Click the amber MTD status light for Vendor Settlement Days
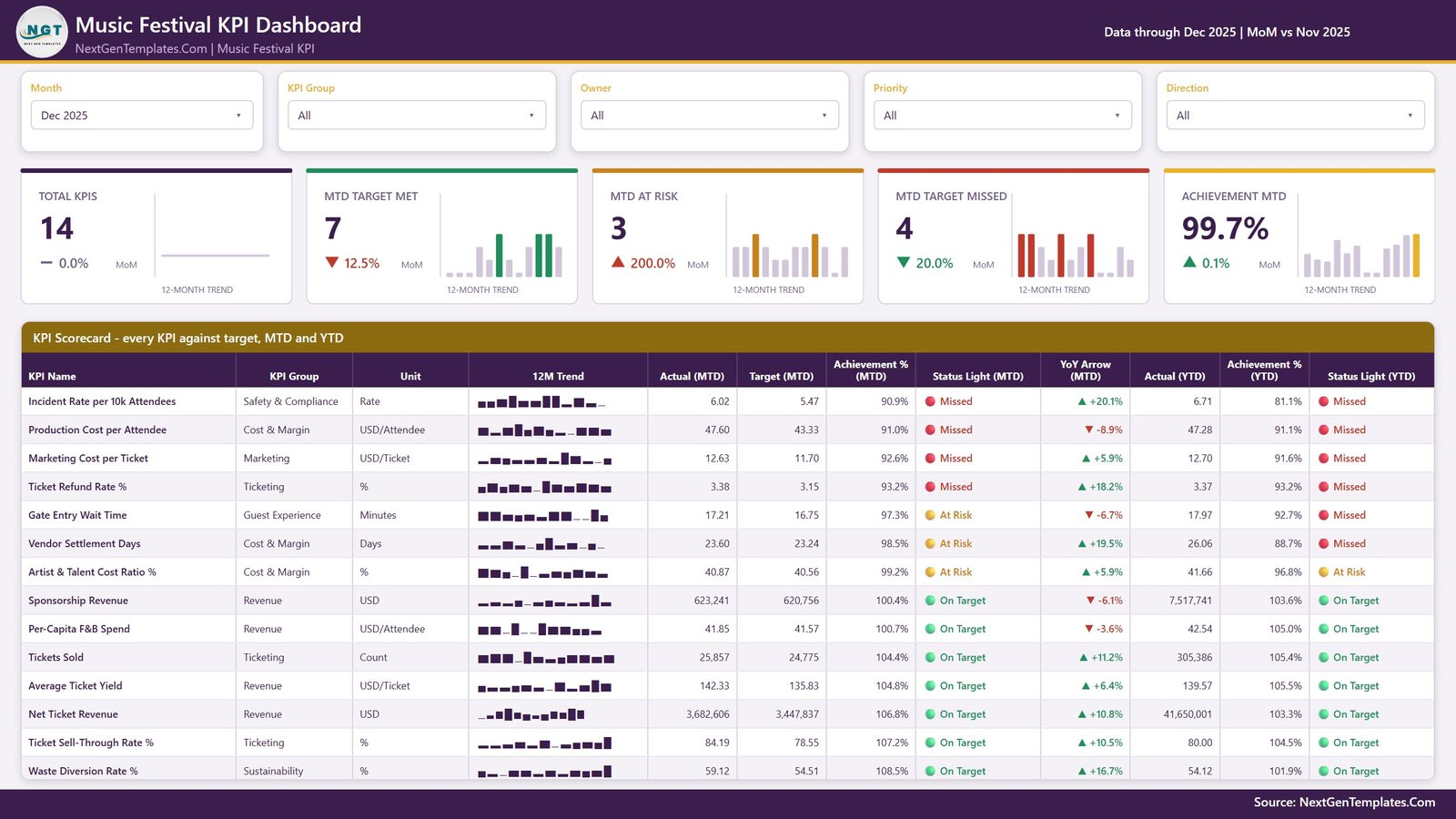 click(931, 543)
